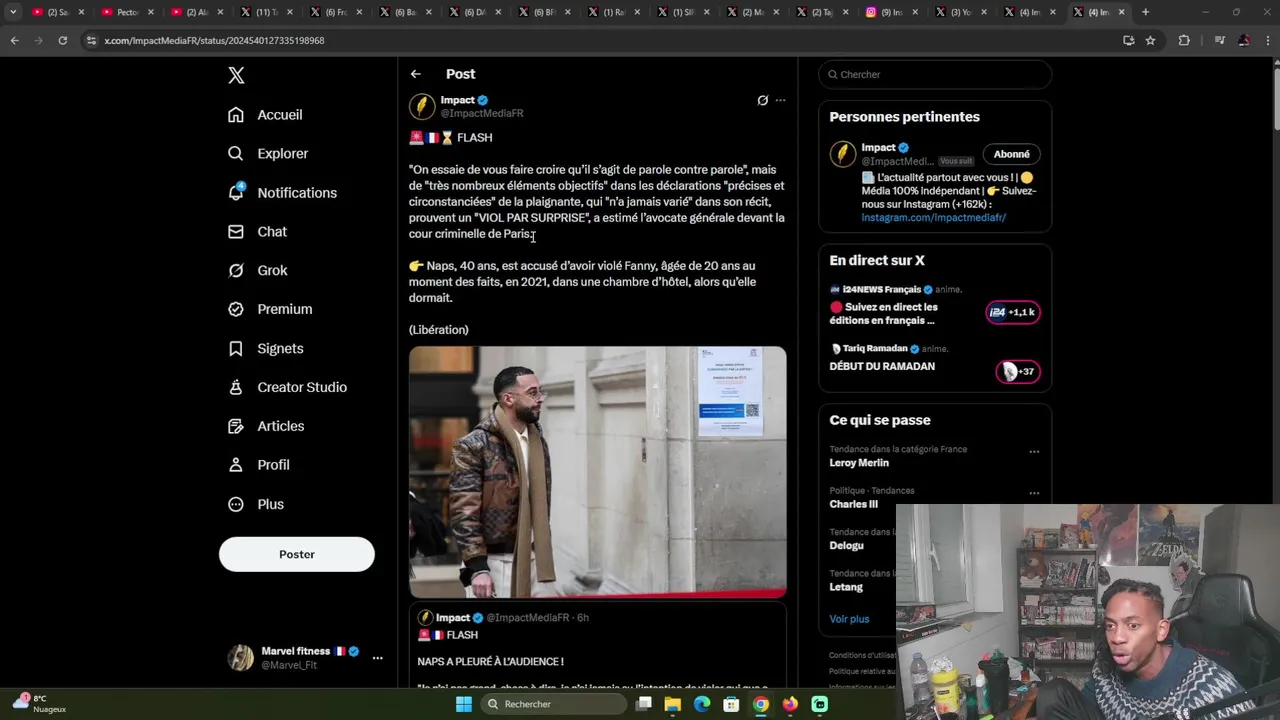1280x720 pixels.
Task: Click the Impact avatar on the main post
Action: 422,106
